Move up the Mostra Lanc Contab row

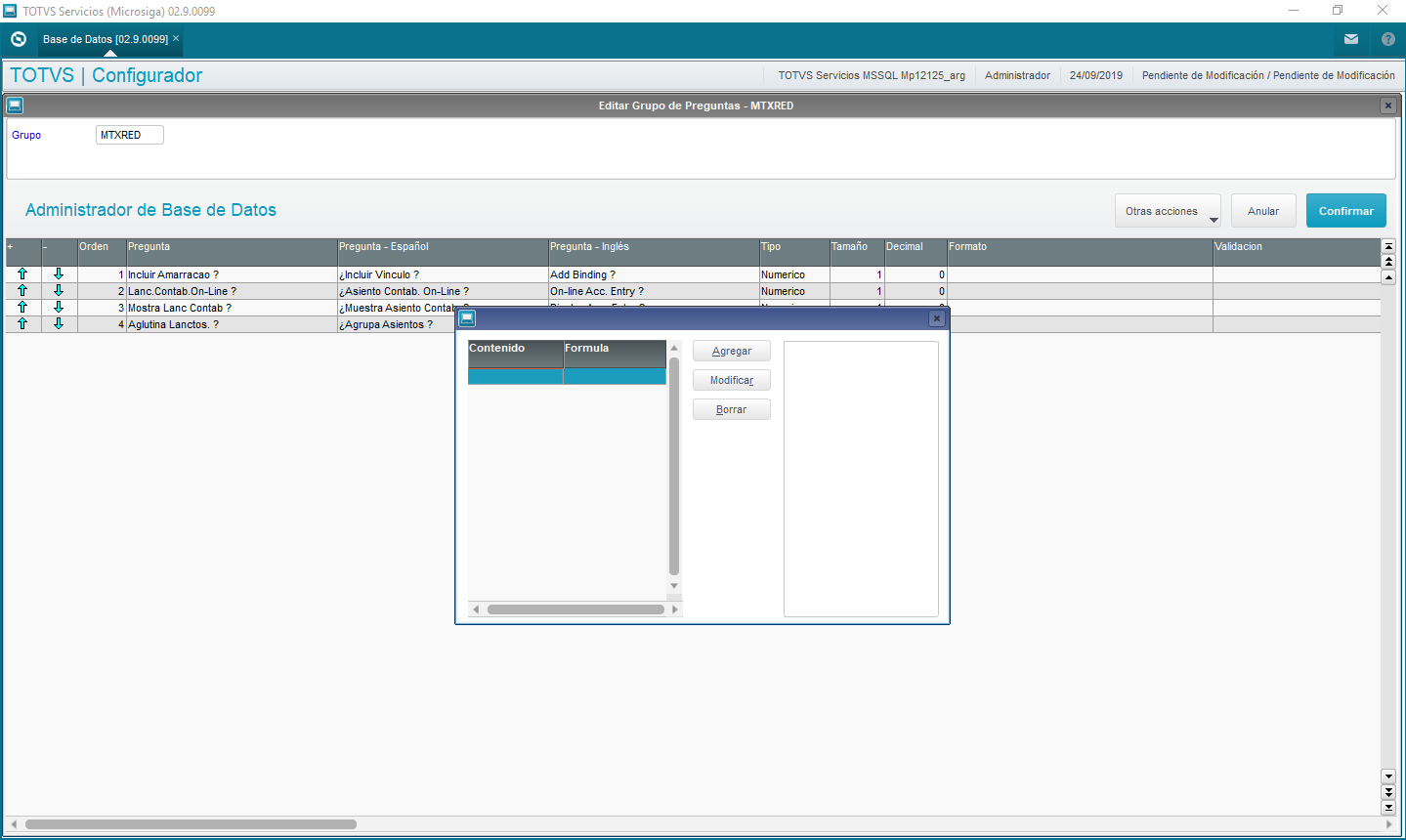coord(22,308)
